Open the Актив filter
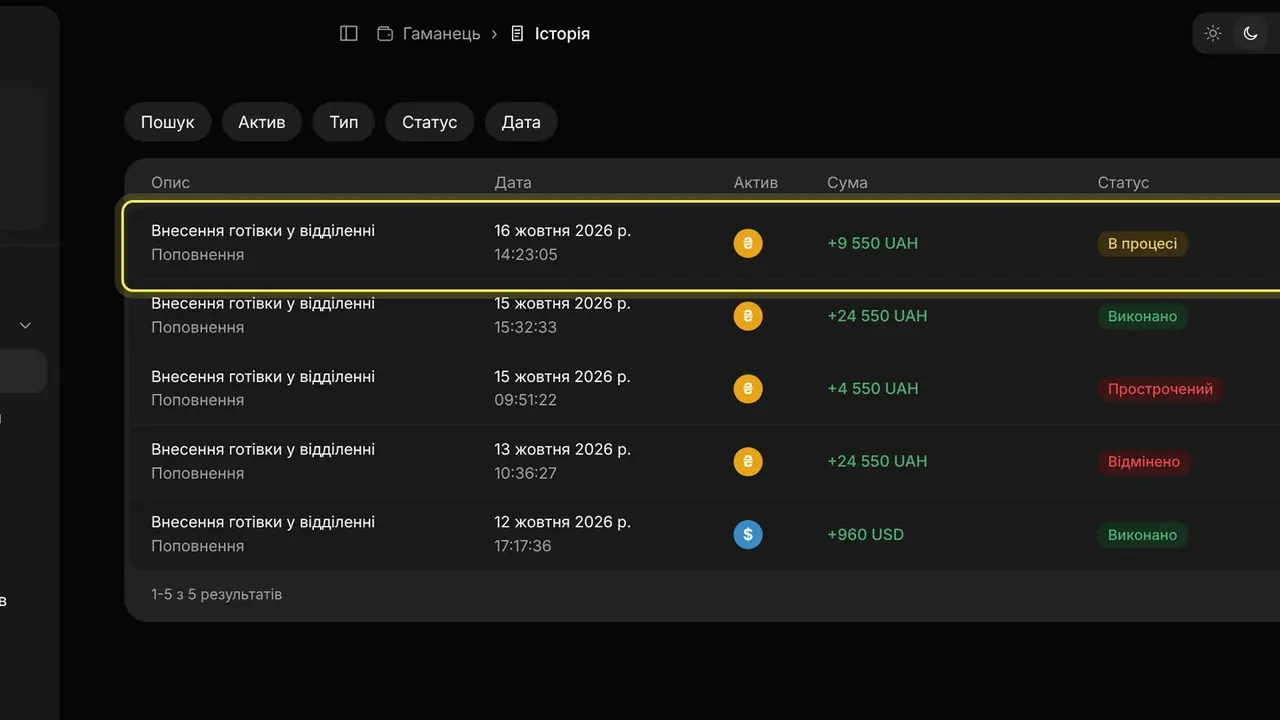The image size is (1280, 720). pyautogui.click(x=262, y=122)
